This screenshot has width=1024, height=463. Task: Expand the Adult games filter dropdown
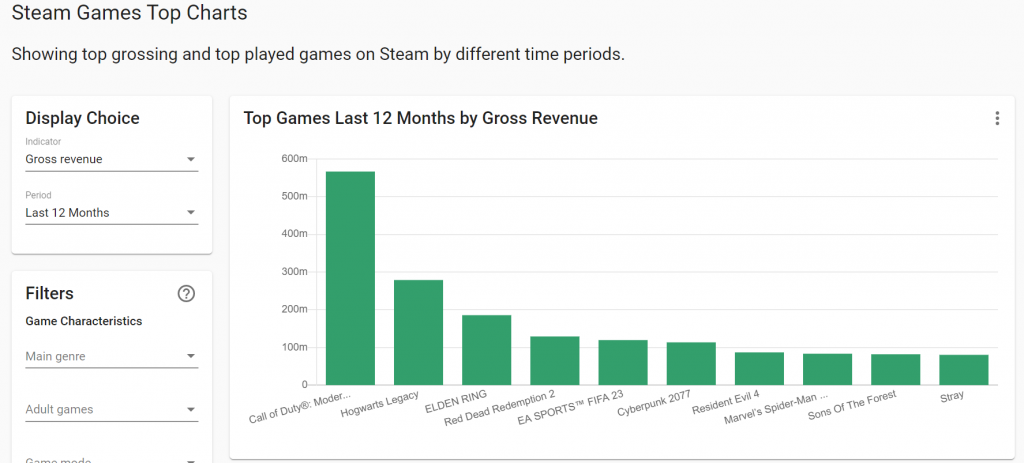click(x=112, y=409)
